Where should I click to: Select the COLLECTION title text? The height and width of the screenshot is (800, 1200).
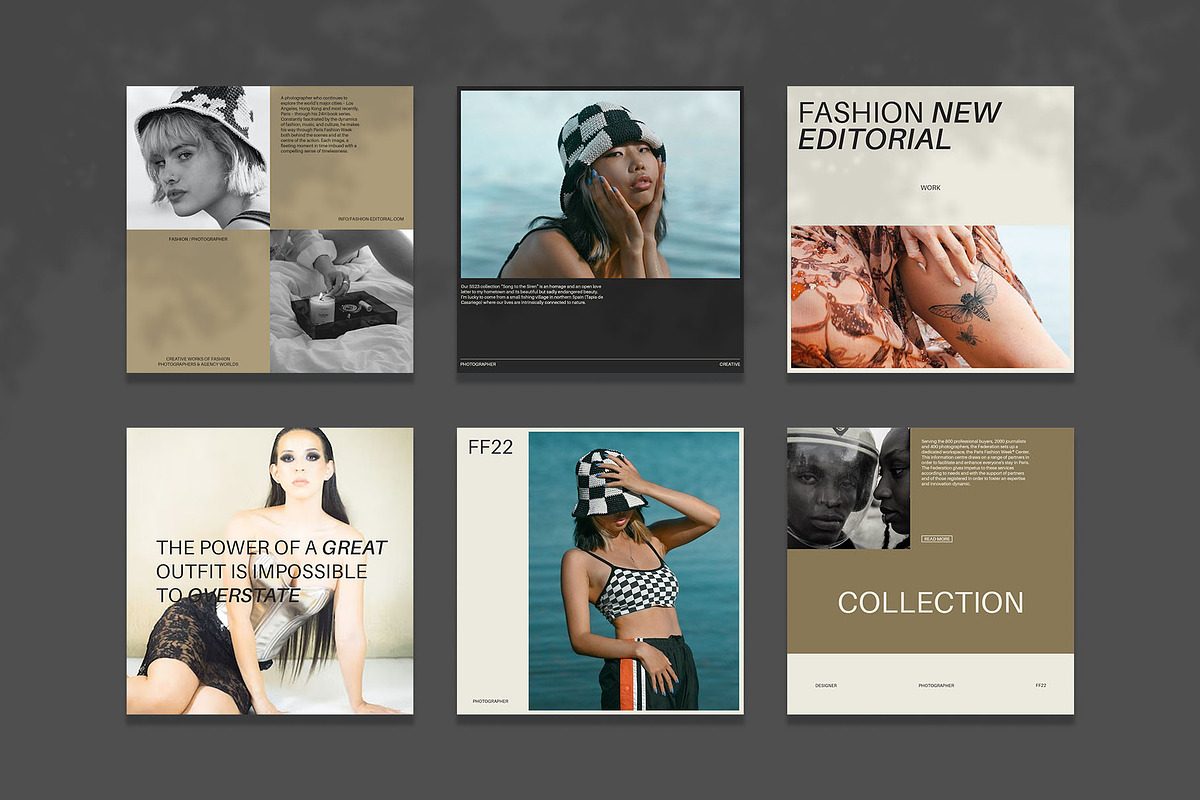click(x=930, y=602)
